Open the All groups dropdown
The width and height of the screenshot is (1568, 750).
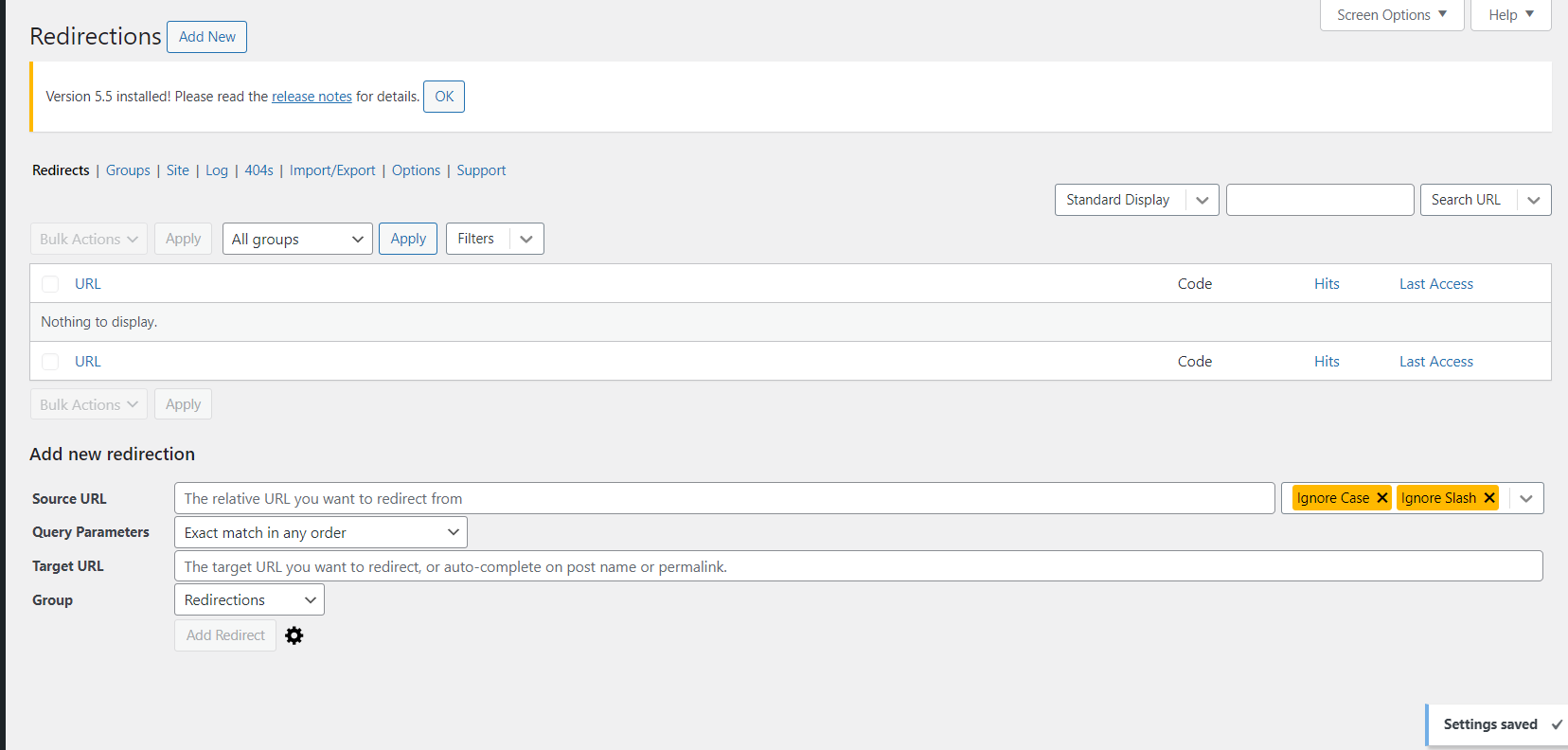tap(297, 239)
